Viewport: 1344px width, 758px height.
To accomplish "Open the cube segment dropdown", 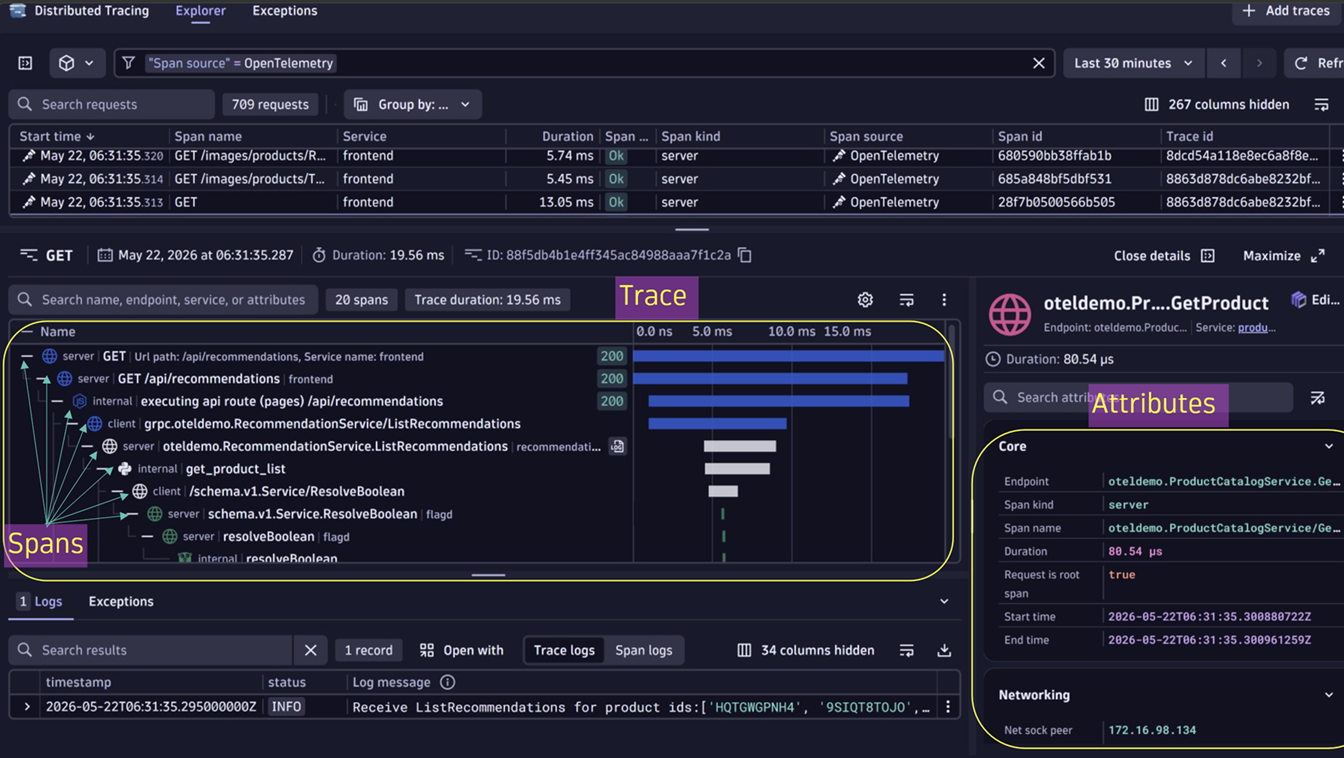I will tap(76, 63).
